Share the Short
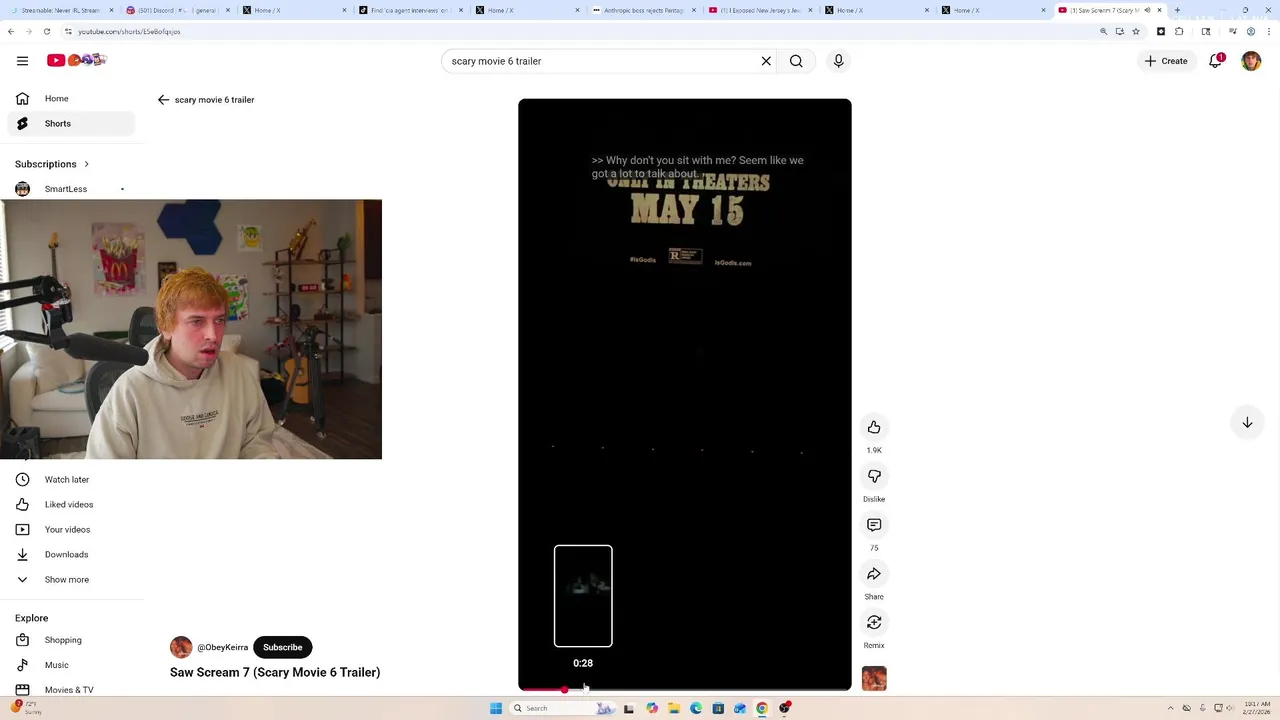 874,574
